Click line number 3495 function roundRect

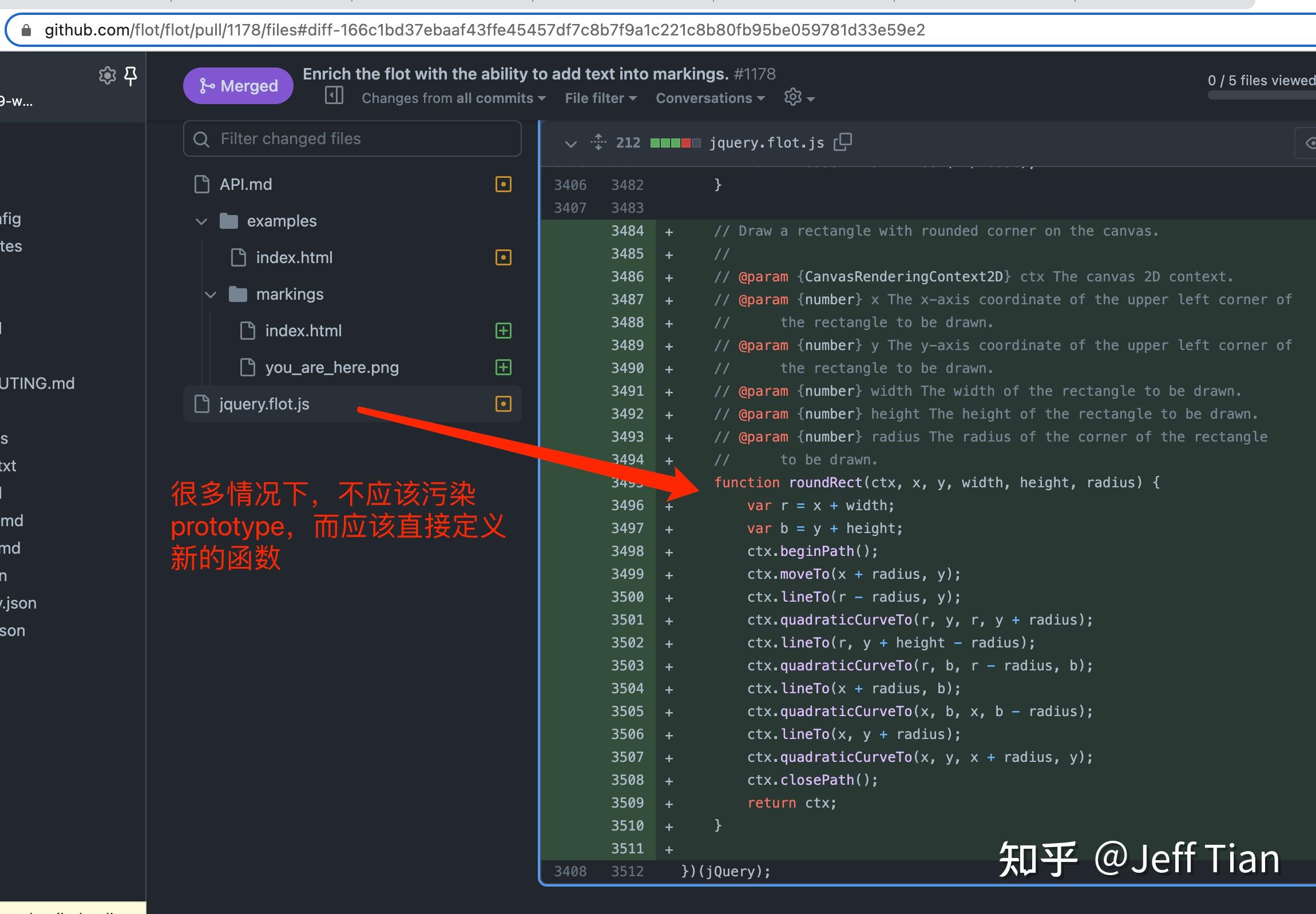point(627,483)
